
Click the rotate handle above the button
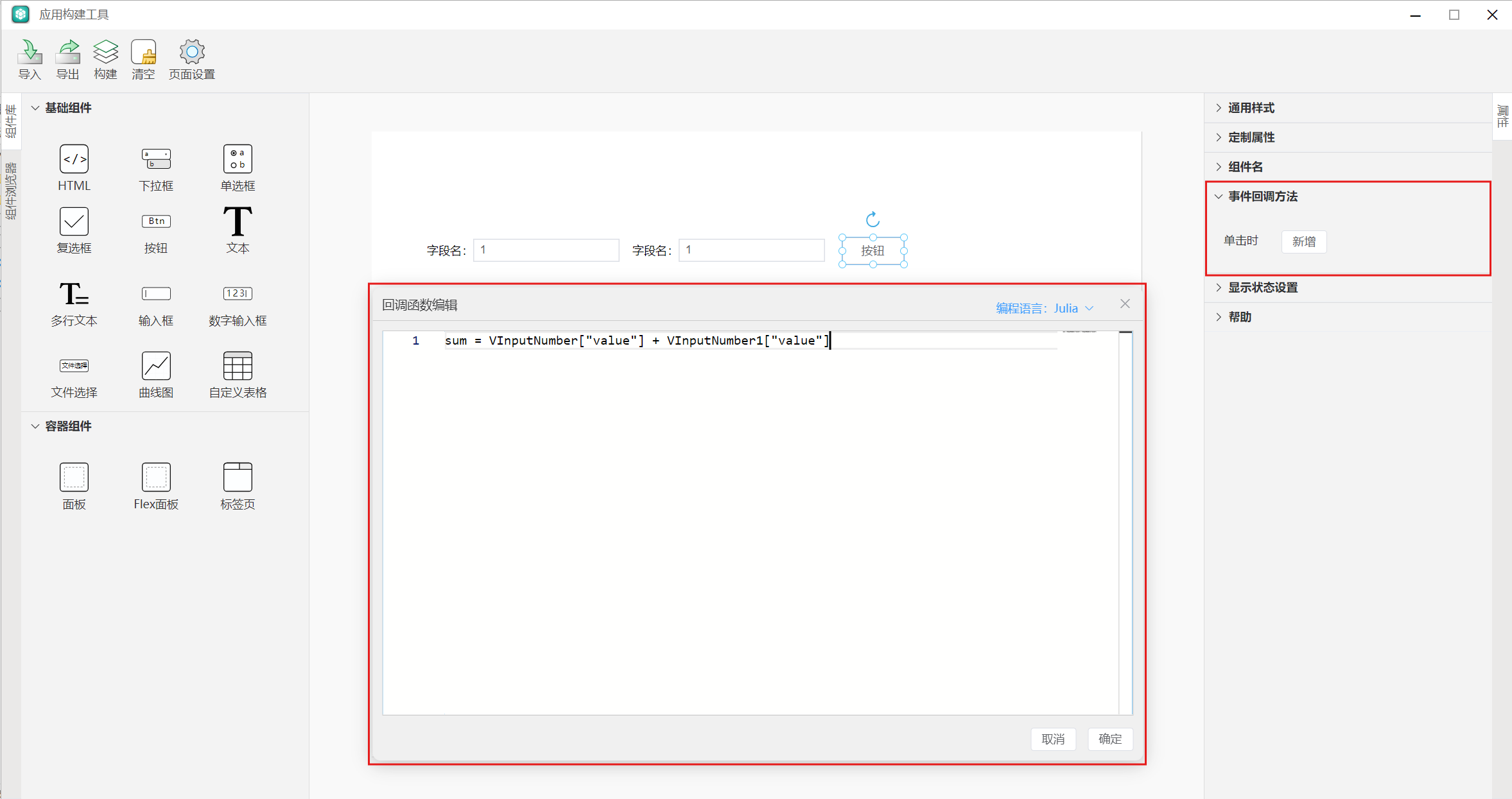click(873, 220)
